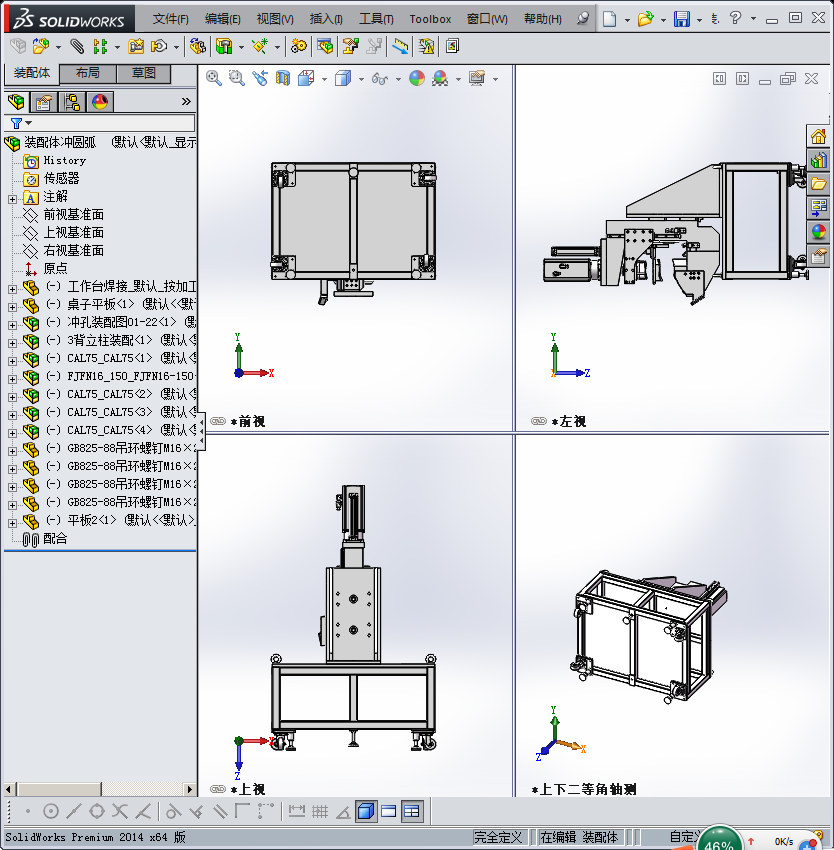Toggle the link-views icon beside *上视
834x850 pixels.
[x=218, y=789]
